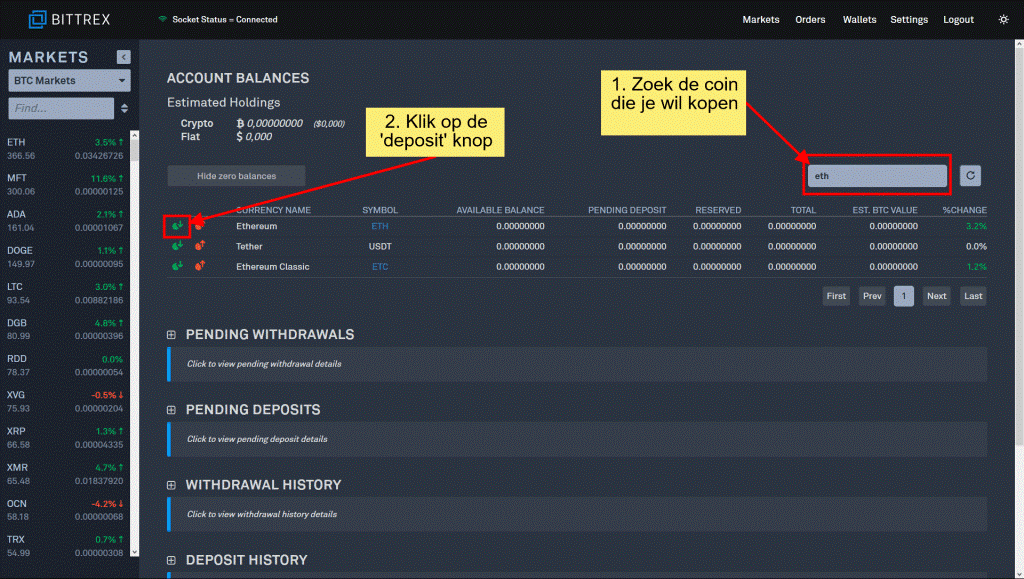Viewport: 1024px width, 579px height.
Task: Select page 1
Action: 904,296
